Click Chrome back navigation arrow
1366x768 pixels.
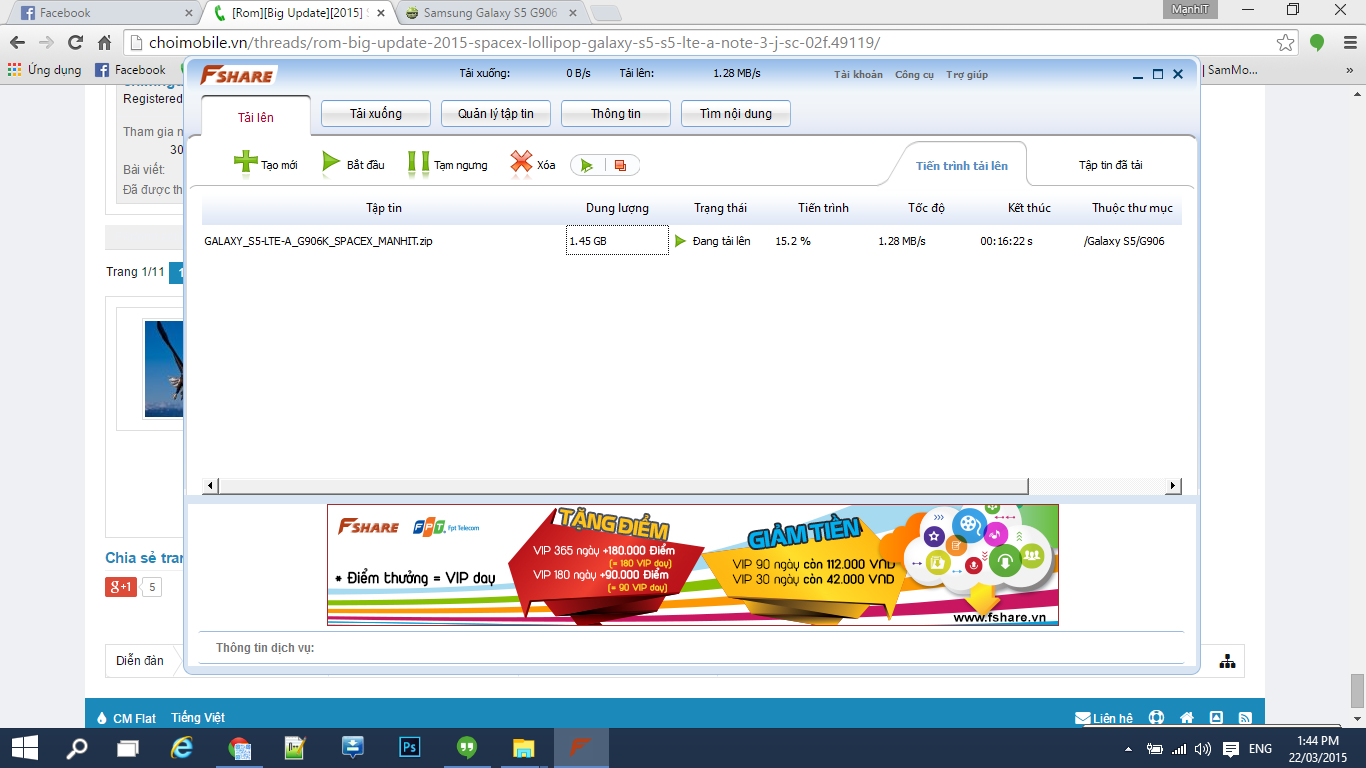click(17, 43)
